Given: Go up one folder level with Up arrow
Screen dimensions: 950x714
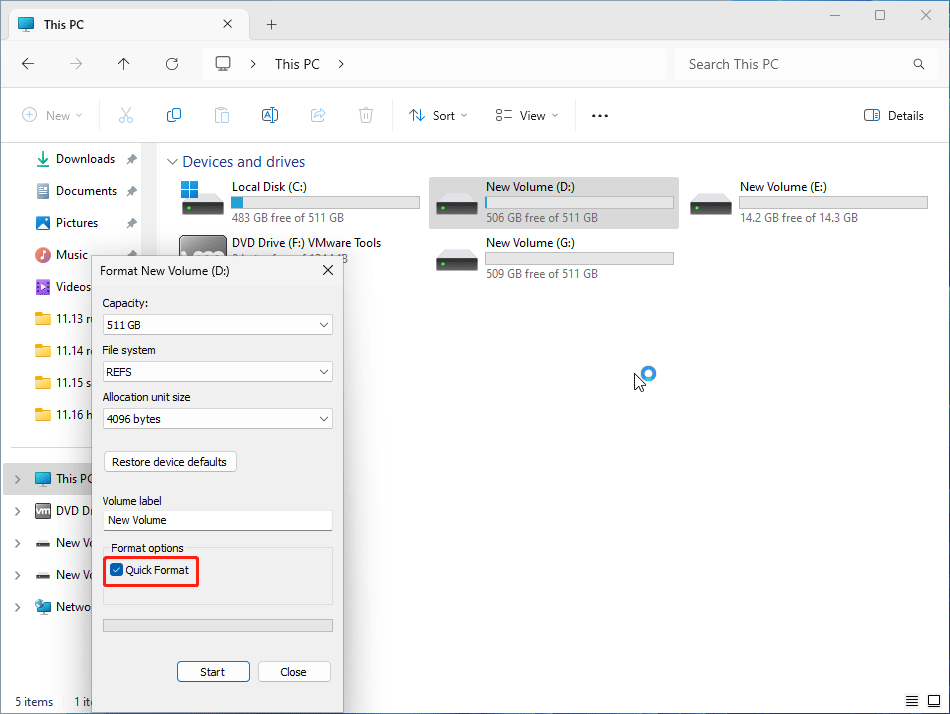Looking at the screenshot, I should point(124,64).
